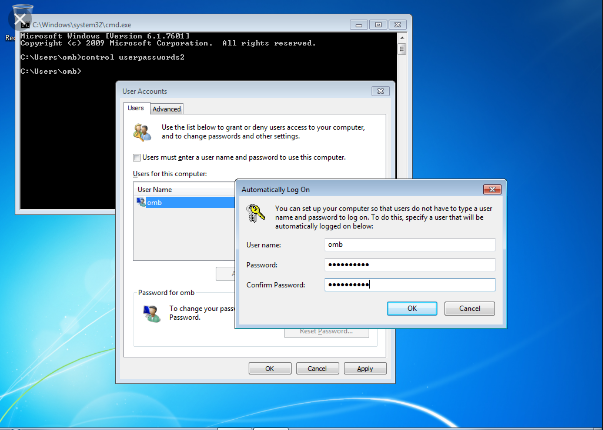Click the Confirm Password input field
The width and height of the screenshot is (603, 430).
(410, 285)
